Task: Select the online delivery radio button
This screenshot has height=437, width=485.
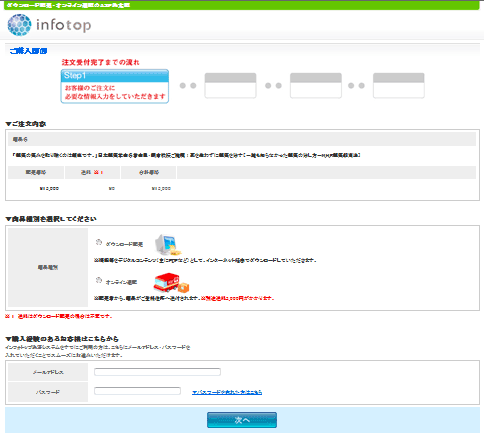Action: tap(99, 280)
